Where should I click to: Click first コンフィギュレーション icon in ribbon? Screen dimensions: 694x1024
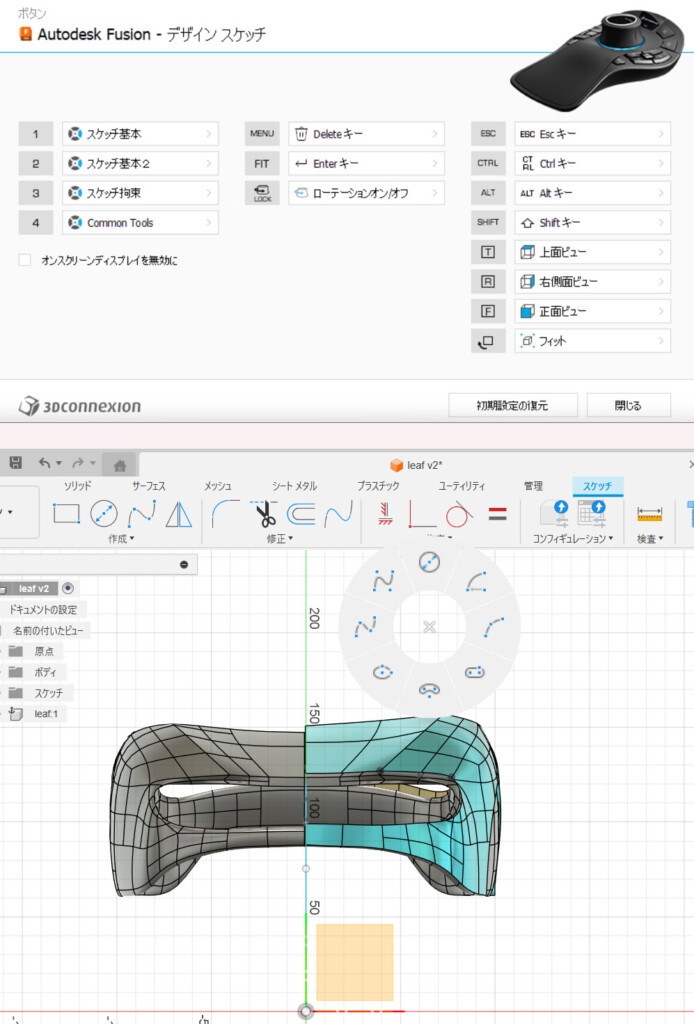[x=555, y=513]
